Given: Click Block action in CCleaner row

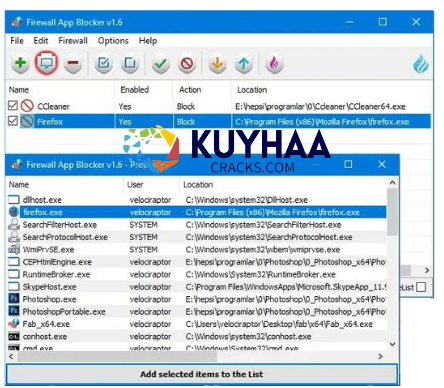Looking at the screenshot, I should point(186,106).
